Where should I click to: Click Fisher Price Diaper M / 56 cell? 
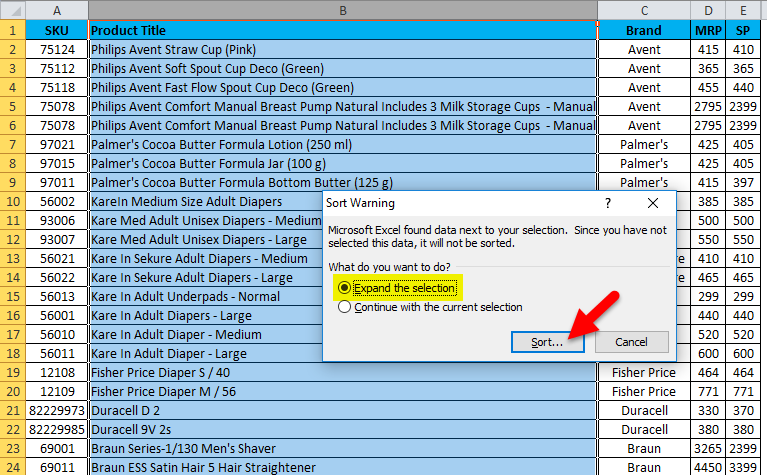click(342, 391)
